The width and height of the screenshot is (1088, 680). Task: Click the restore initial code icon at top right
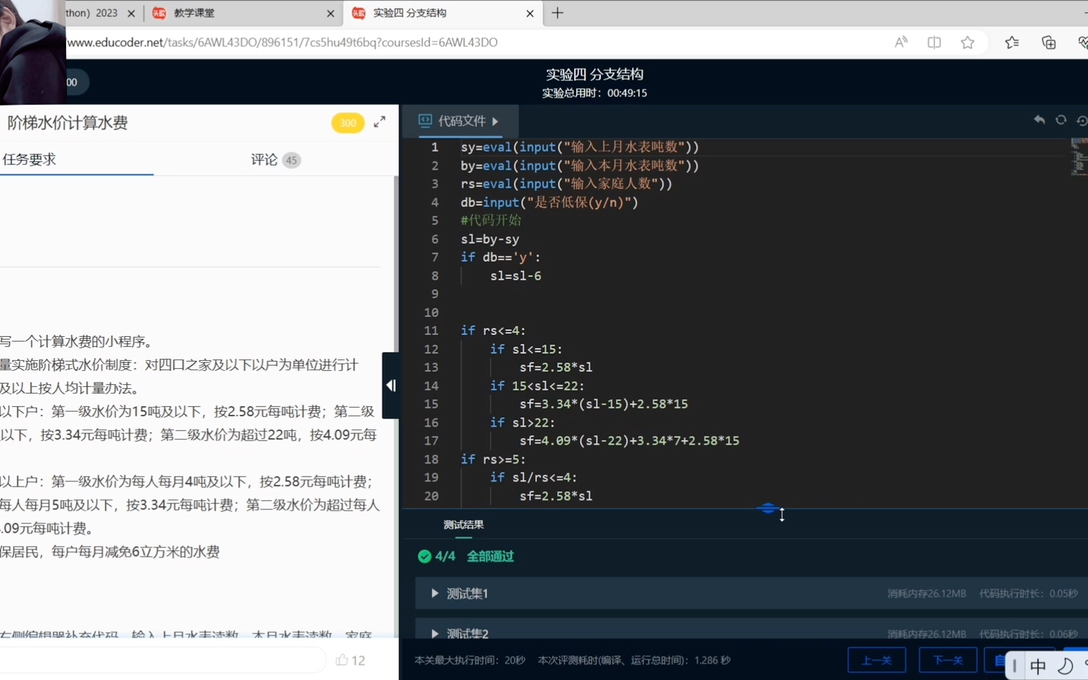[x=1082, y=120]
